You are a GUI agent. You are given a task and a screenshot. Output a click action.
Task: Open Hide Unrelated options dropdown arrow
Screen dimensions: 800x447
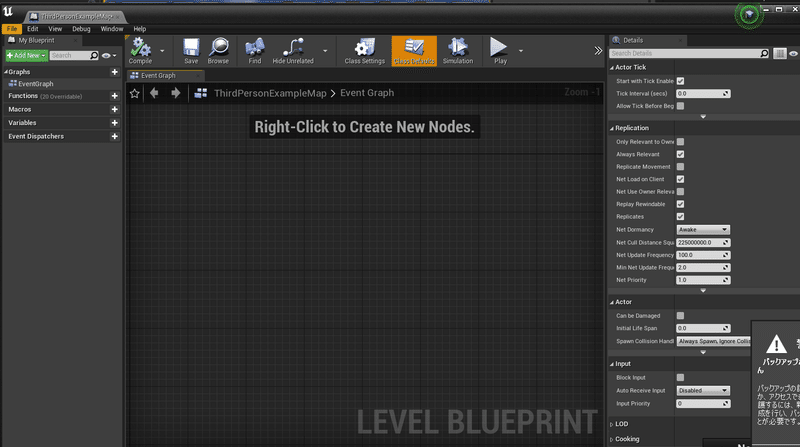[x=325, y=51]
